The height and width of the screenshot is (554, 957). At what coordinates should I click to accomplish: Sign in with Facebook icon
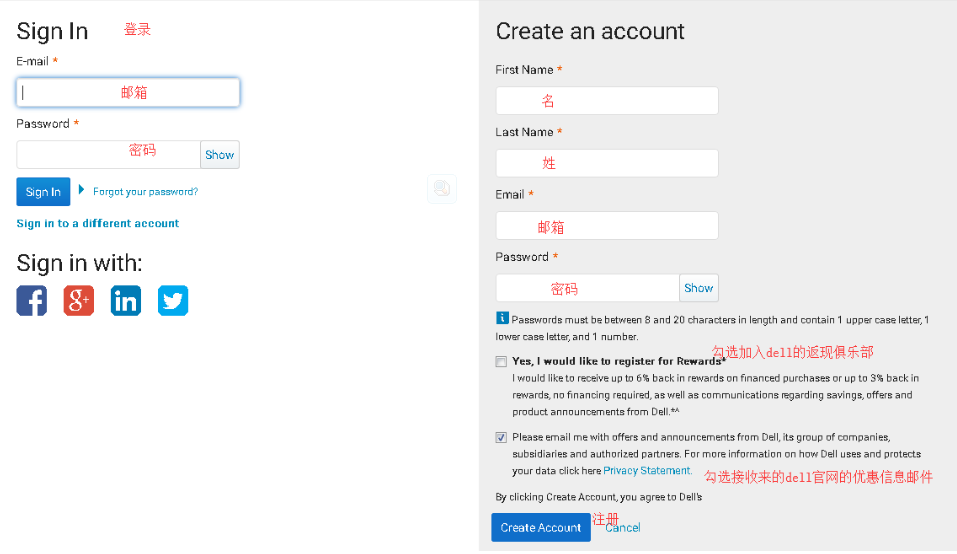pos(32,300)
